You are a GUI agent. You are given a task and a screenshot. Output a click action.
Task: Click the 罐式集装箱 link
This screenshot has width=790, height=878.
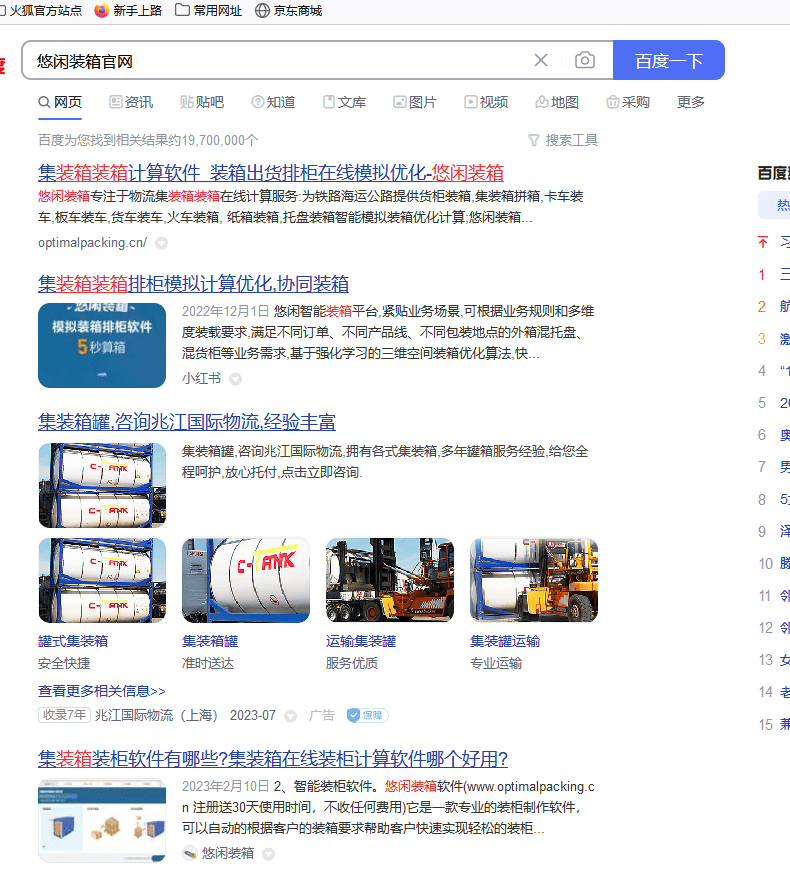point(73,641)
